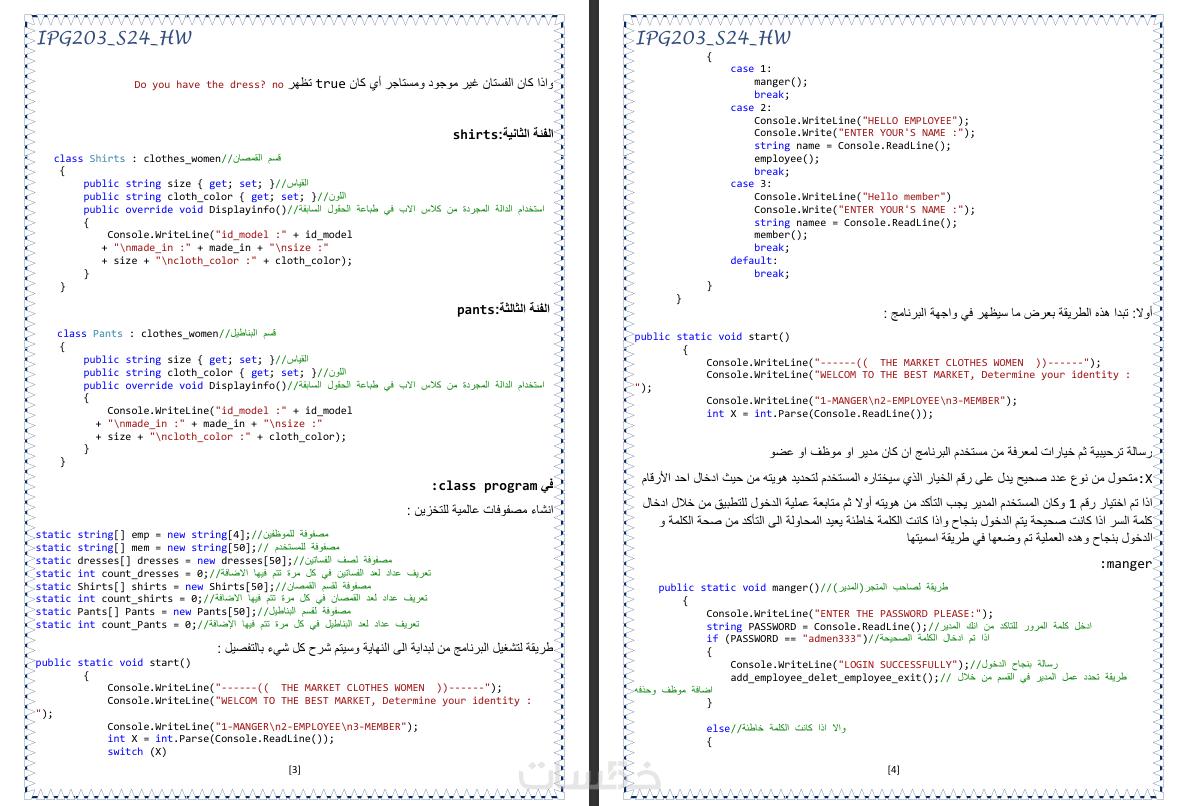
Task: Click the "else" keyword near page 4 bottom
Action: (718, 728)
